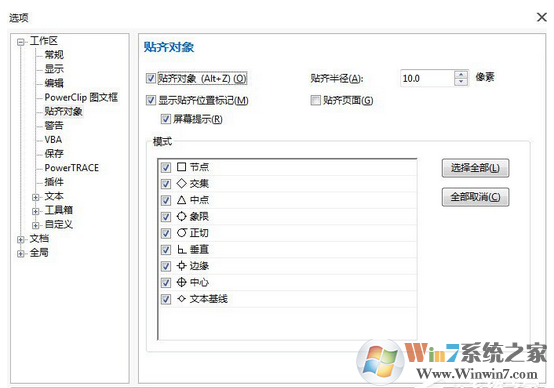Open 警告 settings page

click(54, 125)
